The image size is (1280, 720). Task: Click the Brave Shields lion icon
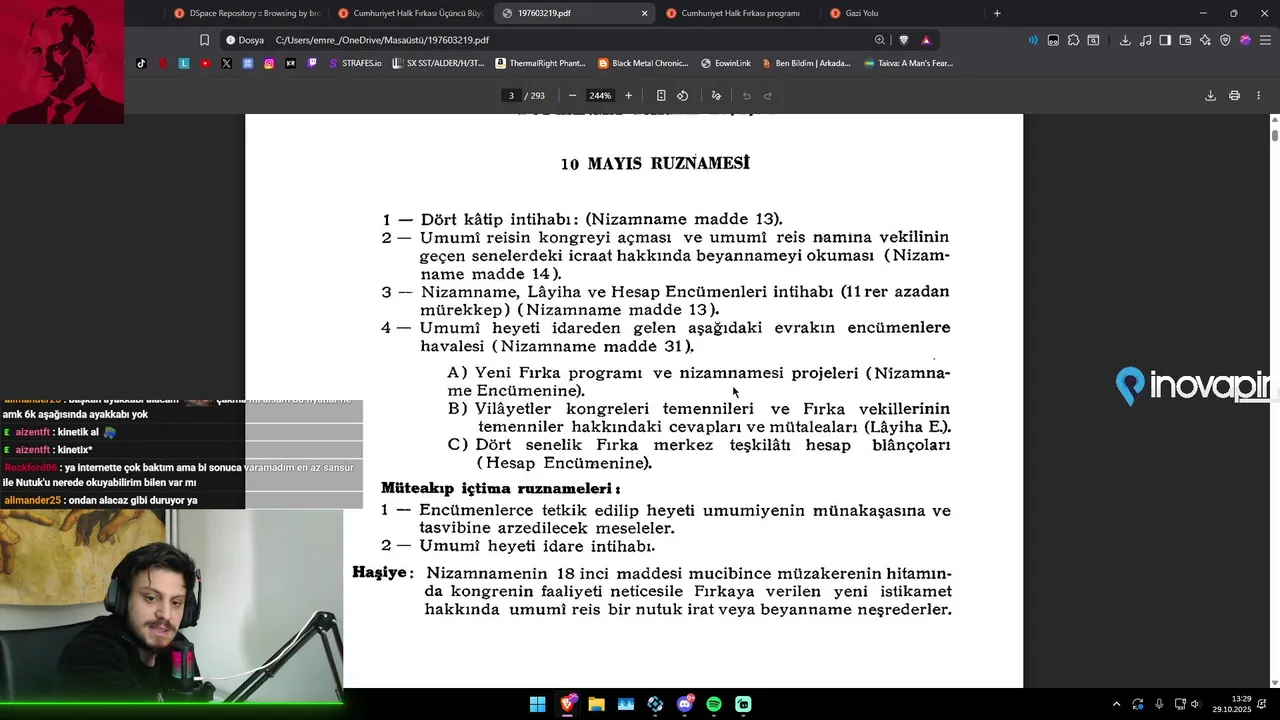904,40
